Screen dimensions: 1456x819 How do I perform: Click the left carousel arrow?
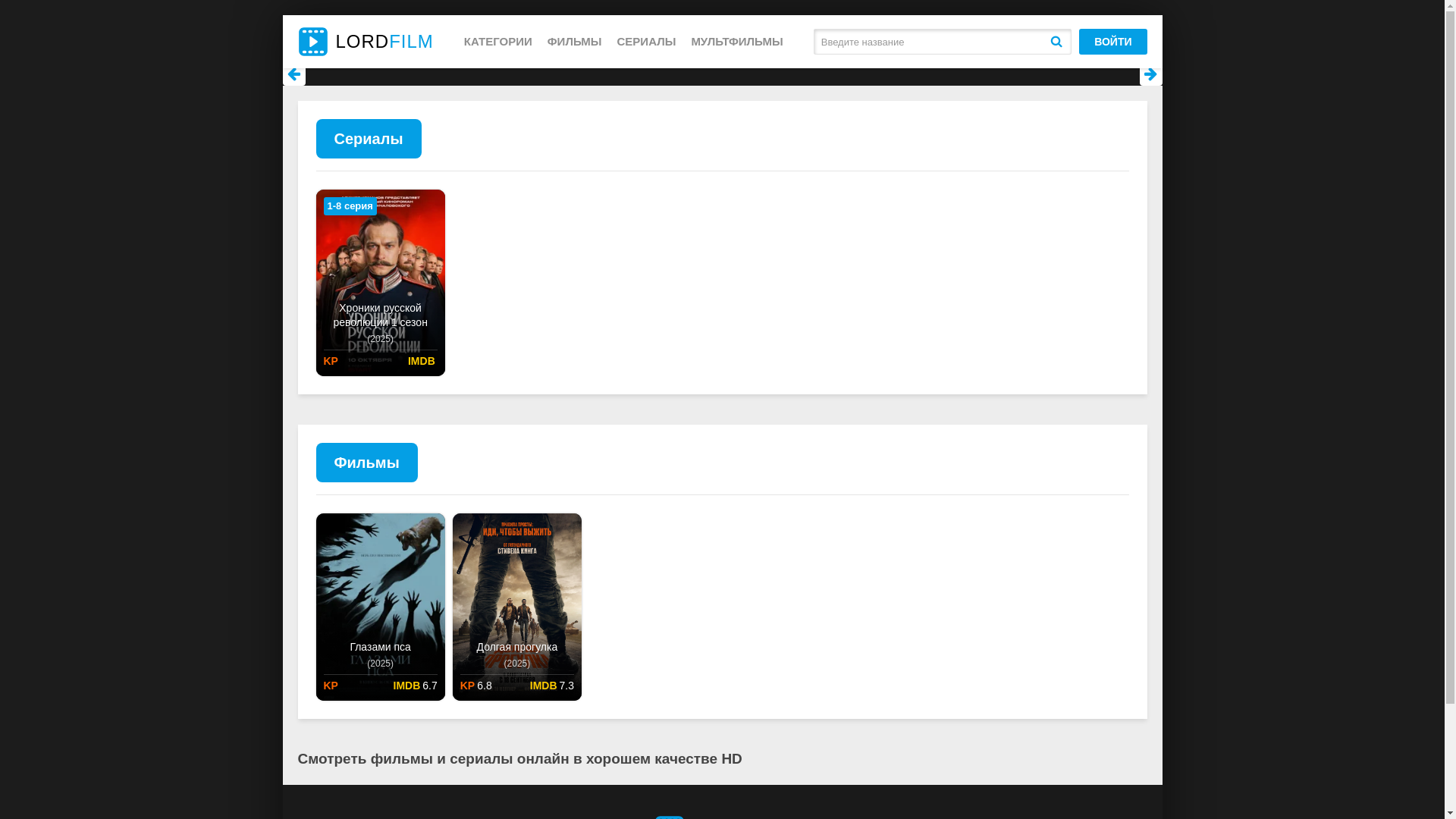(294, 74)
